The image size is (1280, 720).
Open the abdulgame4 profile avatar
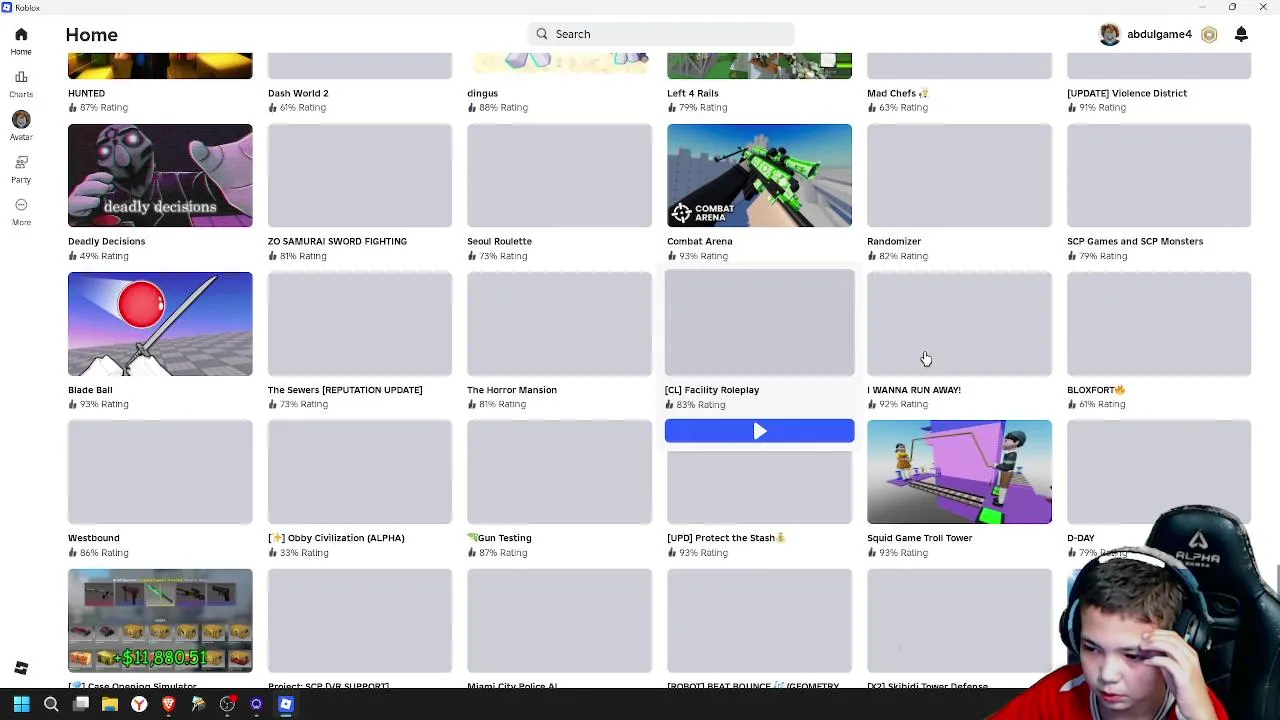(x=1109, y=34)
